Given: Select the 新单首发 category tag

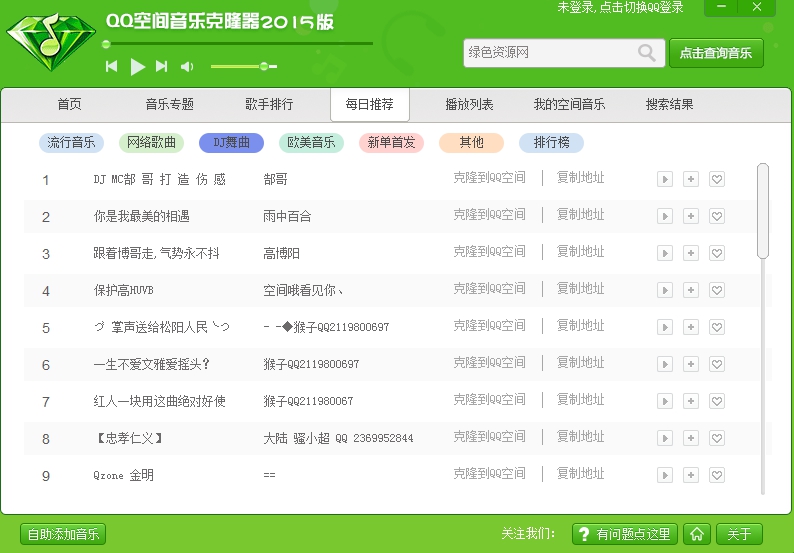Looking at the screenshot, I should (391, 143).
